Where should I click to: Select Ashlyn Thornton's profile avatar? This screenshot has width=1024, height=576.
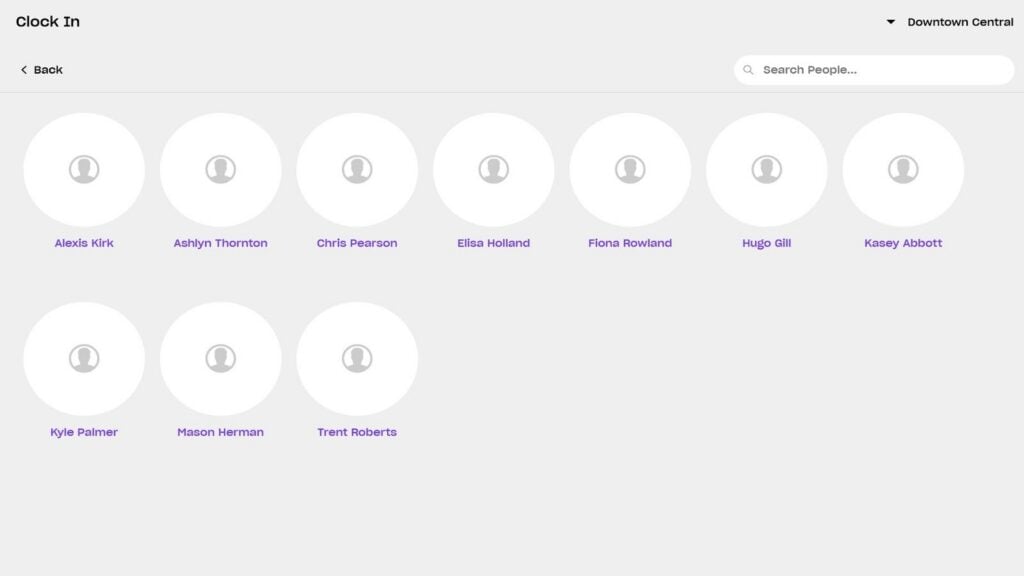[x=220, y=169]
